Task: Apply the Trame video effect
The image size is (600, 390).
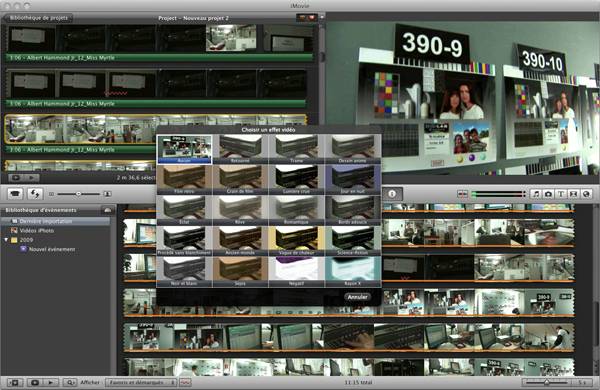Action: (x=297, y=149)
